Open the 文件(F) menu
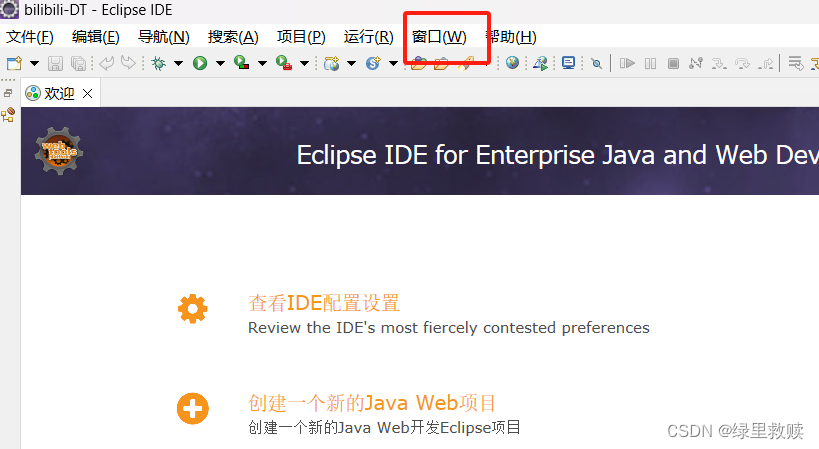Image resolution: width=819 pixels, height=449 pixels. click(x=30, y=37)
